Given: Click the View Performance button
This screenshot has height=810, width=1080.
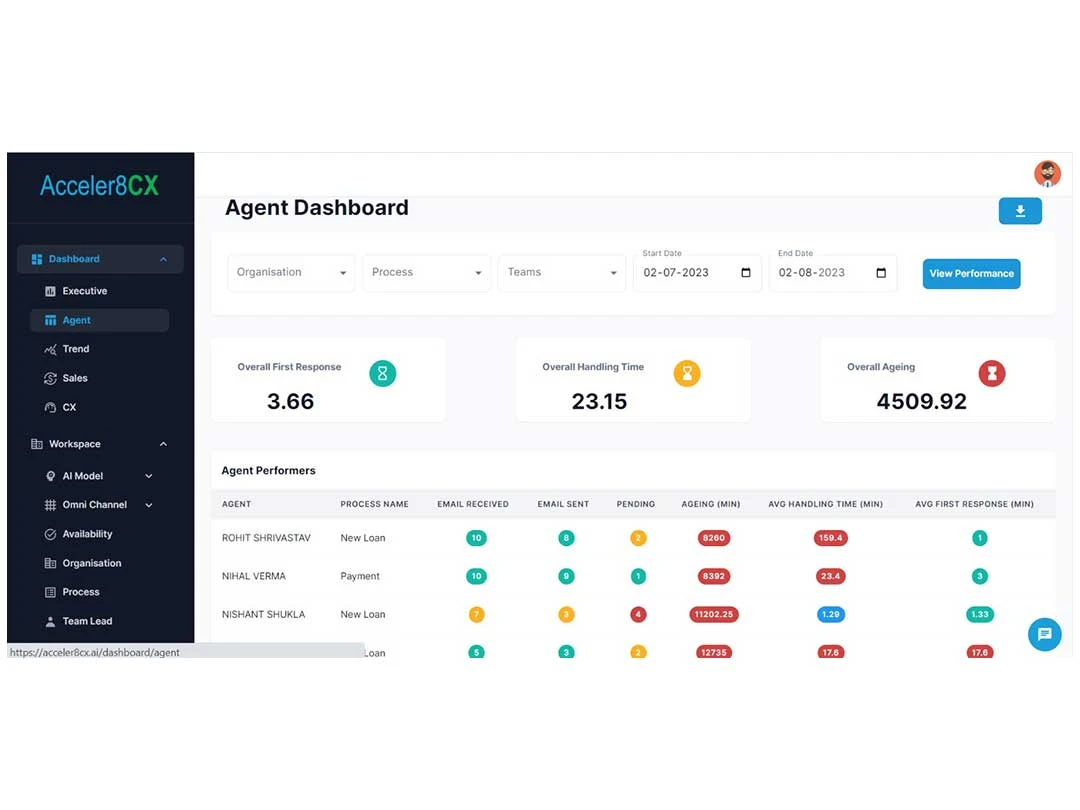Looking at the screenshot, I should (971, 273).
